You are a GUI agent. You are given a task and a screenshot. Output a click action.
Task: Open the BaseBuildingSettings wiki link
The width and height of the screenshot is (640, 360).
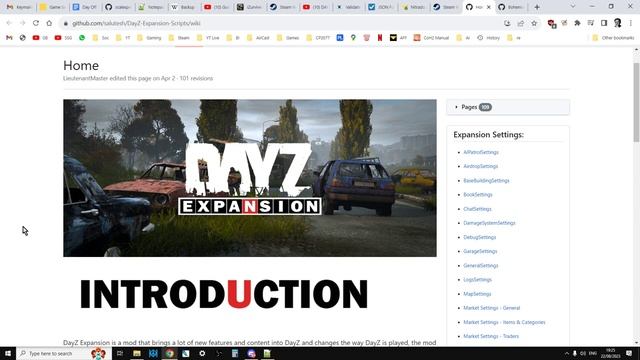pos(486,180)
